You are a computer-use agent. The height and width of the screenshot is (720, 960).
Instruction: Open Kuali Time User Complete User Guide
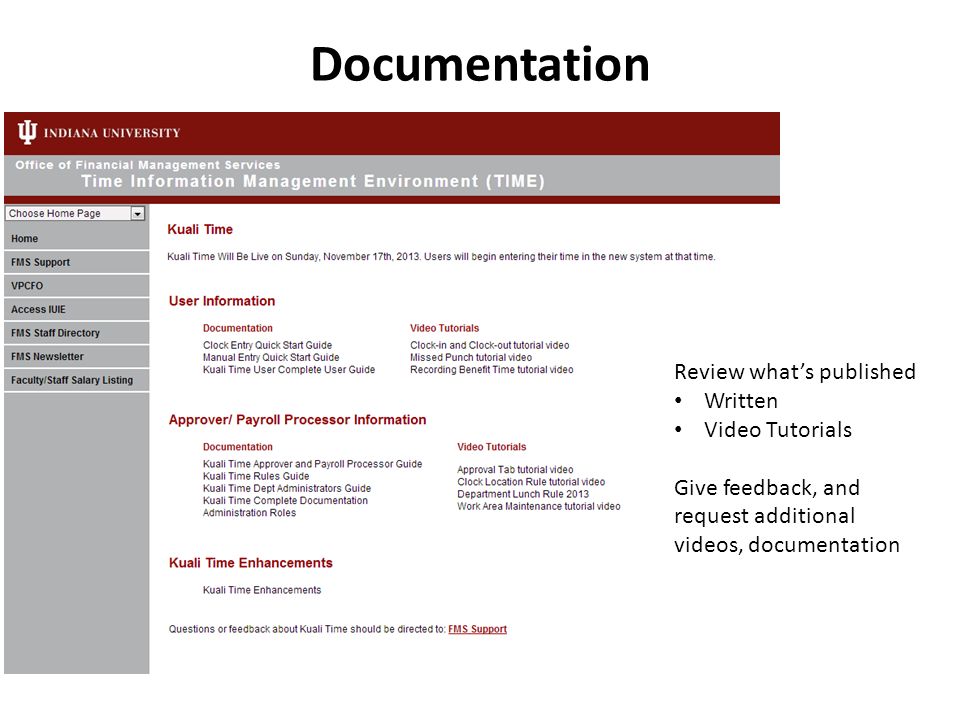coord(289,370)
